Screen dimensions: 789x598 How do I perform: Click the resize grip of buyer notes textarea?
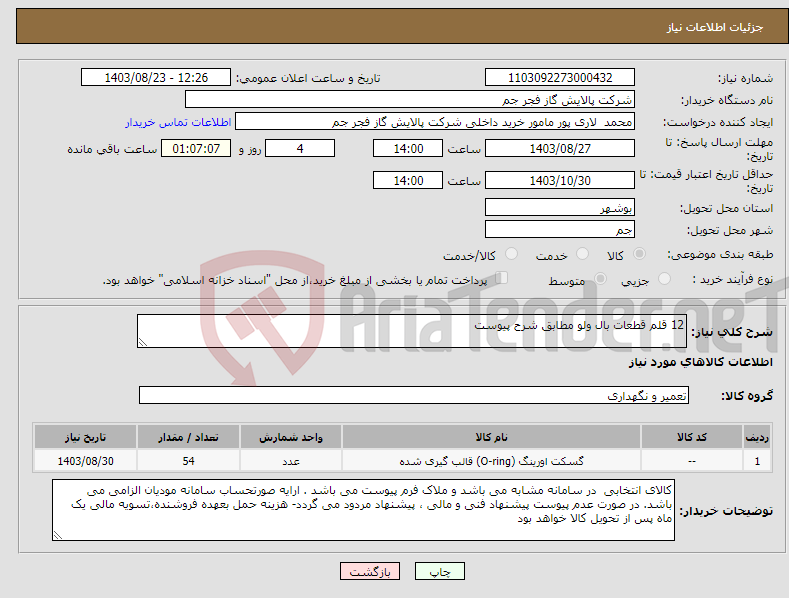coord(58,536)
